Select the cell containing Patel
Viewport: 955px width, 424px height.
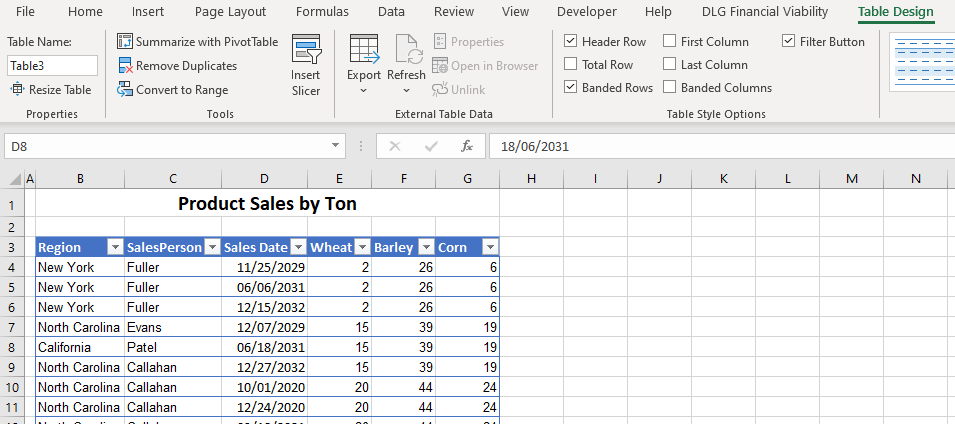[x=173, y=347]
